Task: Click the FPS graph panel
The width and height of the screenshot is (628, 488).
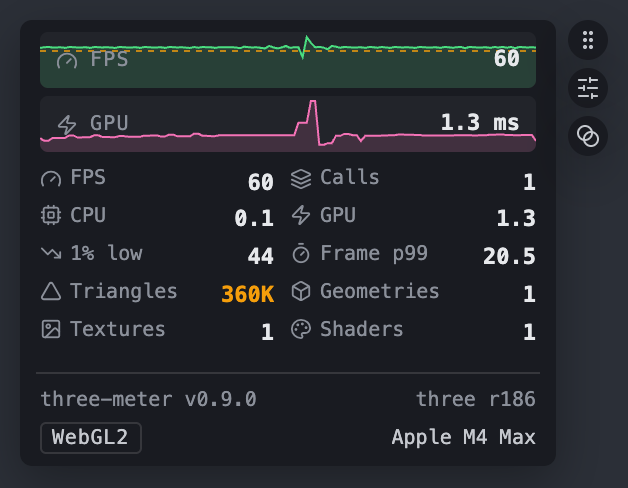Action: click(x=288, y=60)
